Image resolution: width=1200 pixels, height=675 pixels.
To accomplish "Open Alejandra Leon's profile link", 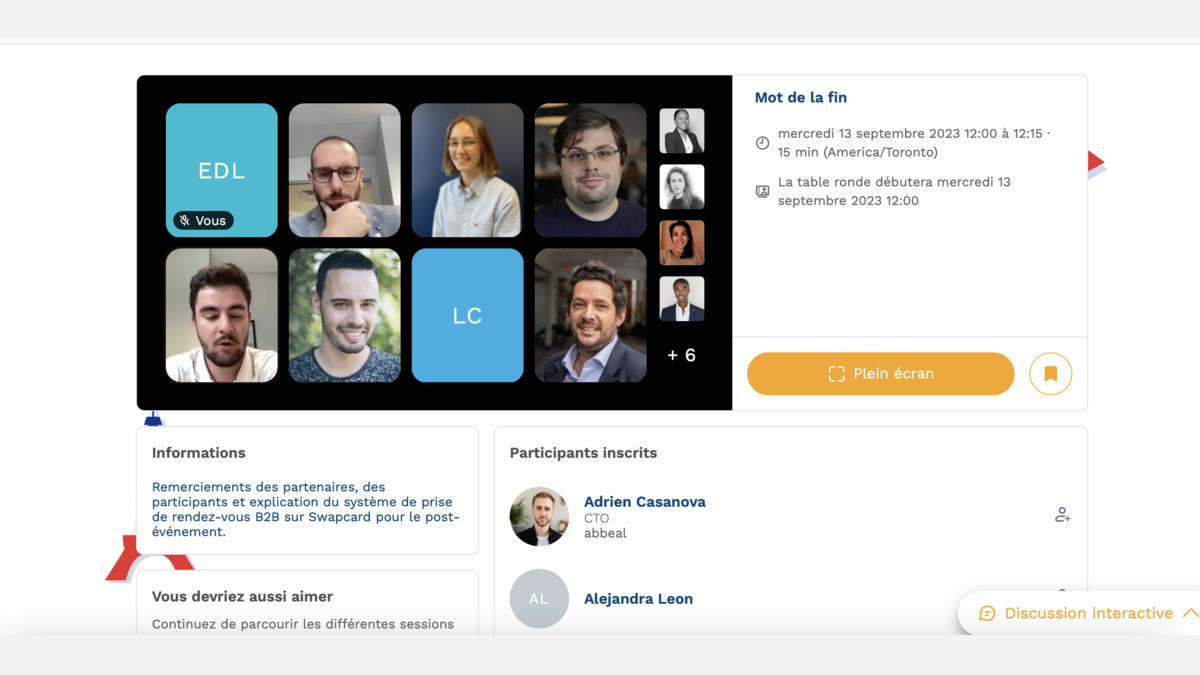I will (638, 599).
